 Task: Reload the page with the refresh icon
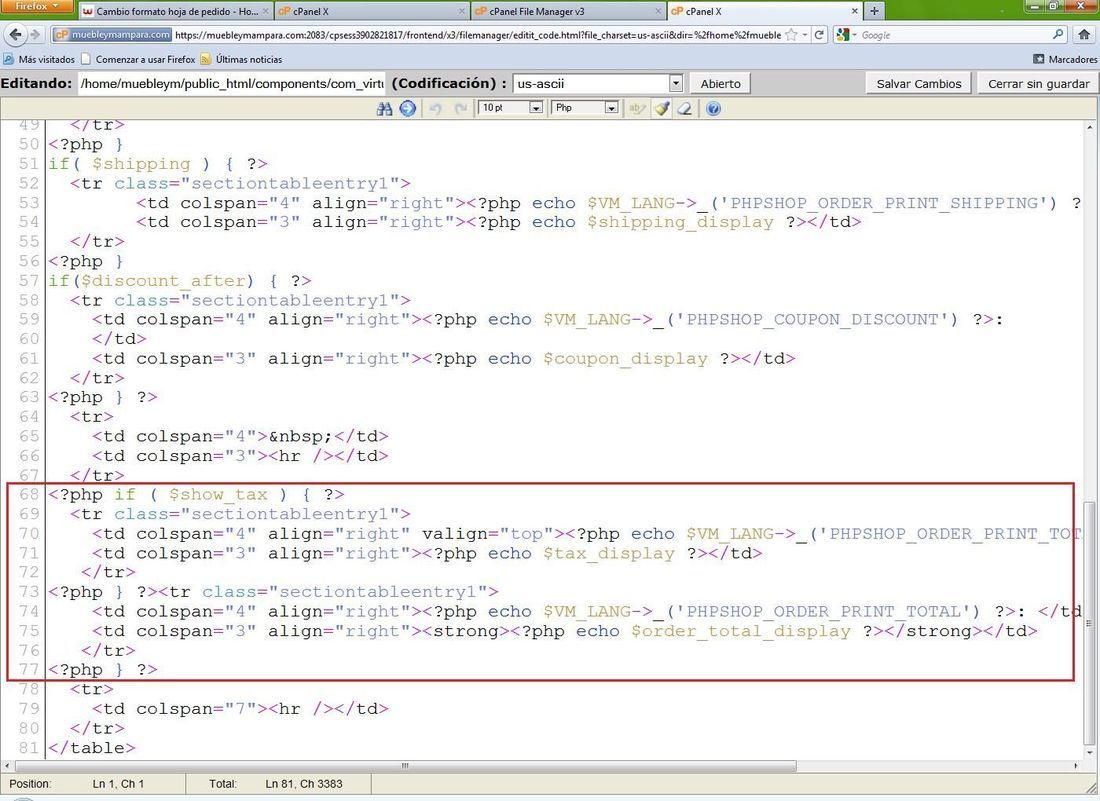coord(819,34)
